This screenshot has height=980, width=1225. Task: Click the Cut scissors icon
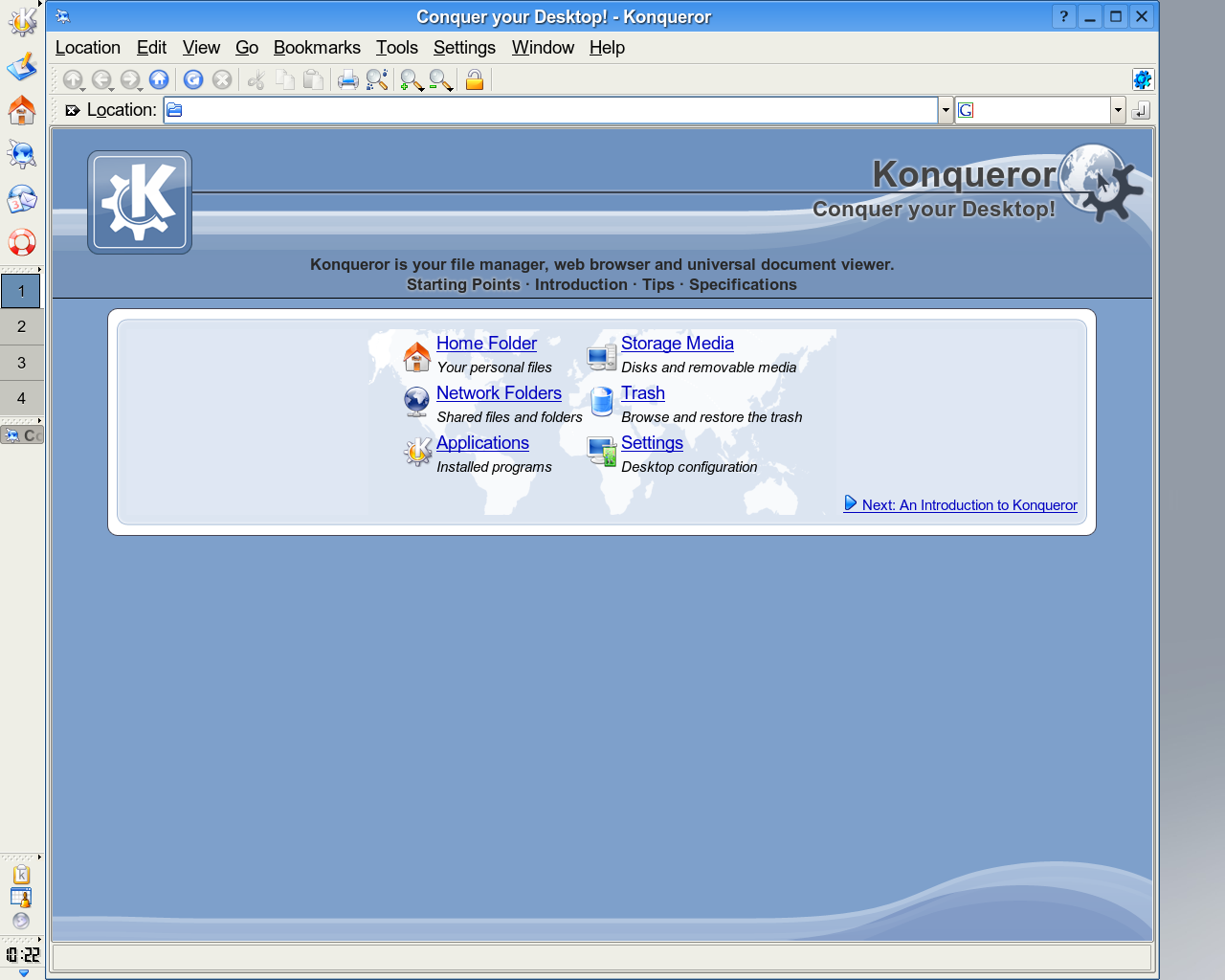pyautogui.click(x=256, y=80)
